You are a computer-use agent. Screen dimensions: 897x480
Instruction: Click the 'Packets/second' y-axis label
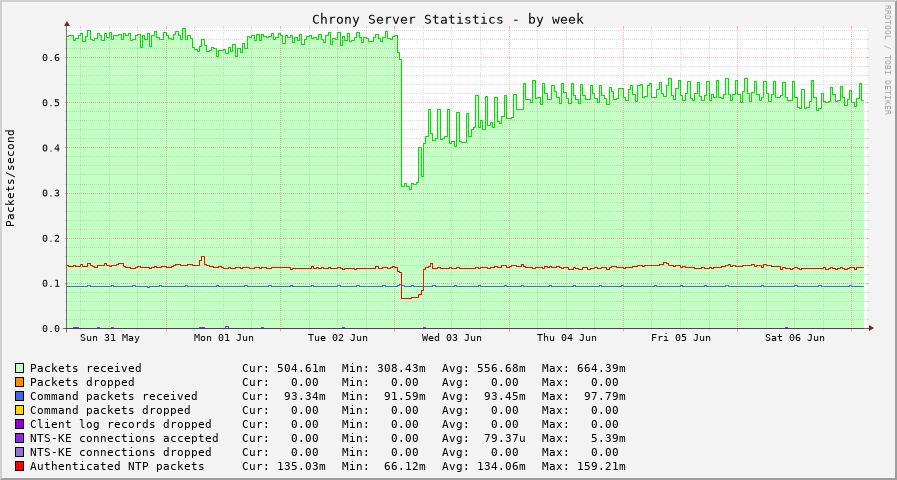click(10, 178)
